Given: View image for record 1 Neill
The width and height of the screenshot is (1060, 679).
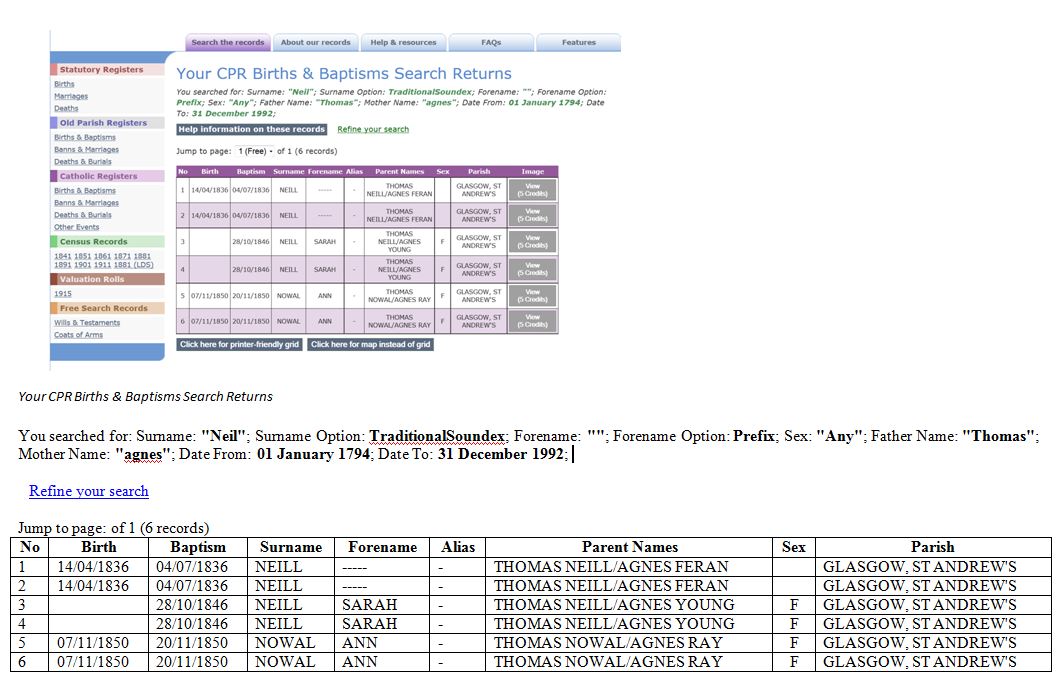Looking at the screenshot, I should pos(532,189).
